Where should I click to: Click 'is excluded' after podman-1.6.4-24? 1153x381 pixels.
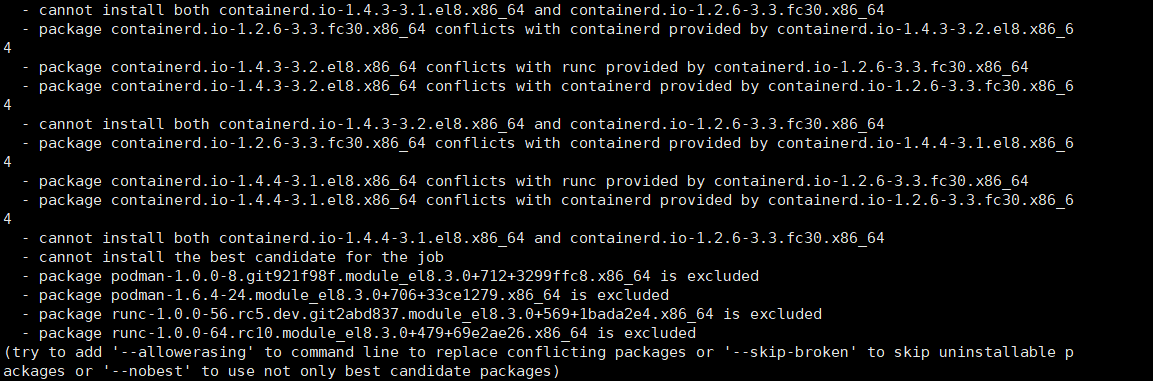pyautogui.click(x=619, y=296)
